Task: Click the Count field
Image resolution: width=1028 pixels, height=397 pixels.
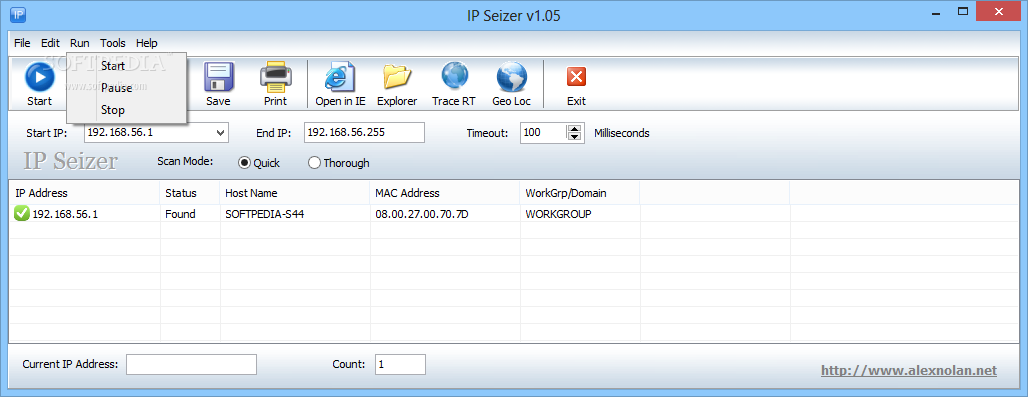Action: click(x=401, y=364)
